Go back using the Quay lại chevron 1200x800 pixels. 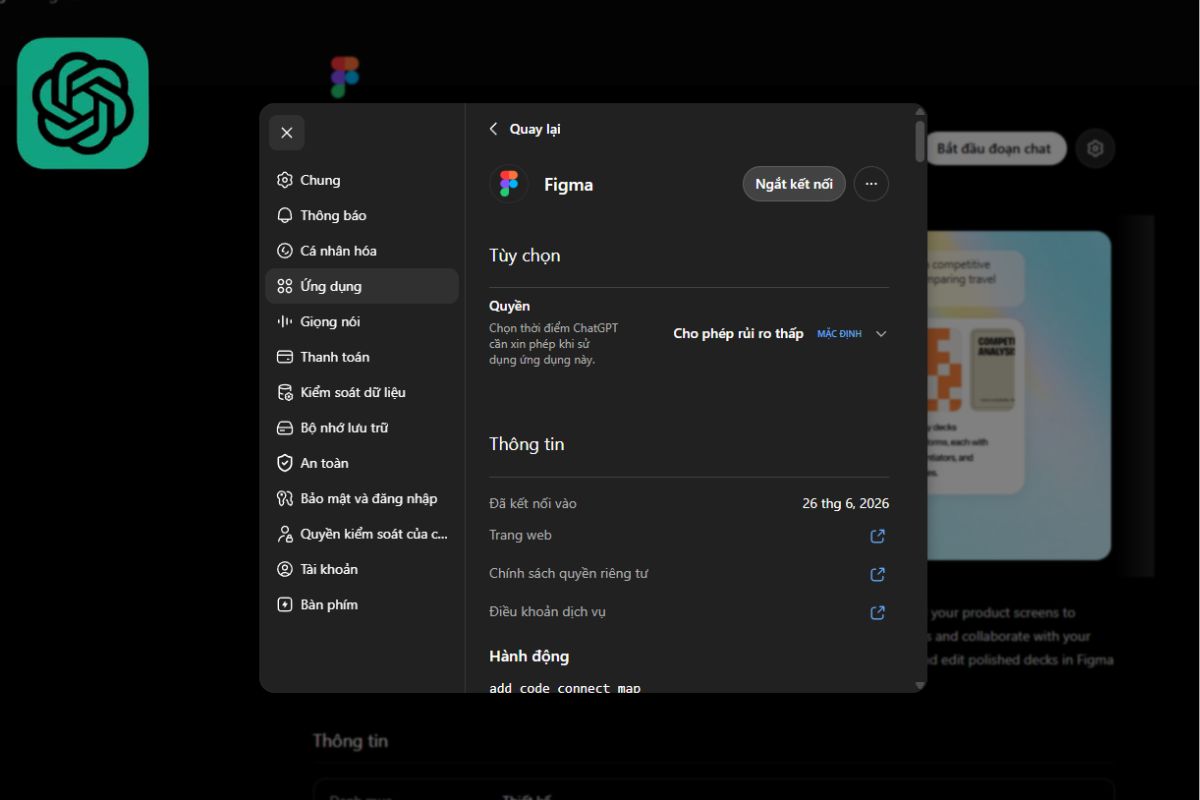point(493,129)
